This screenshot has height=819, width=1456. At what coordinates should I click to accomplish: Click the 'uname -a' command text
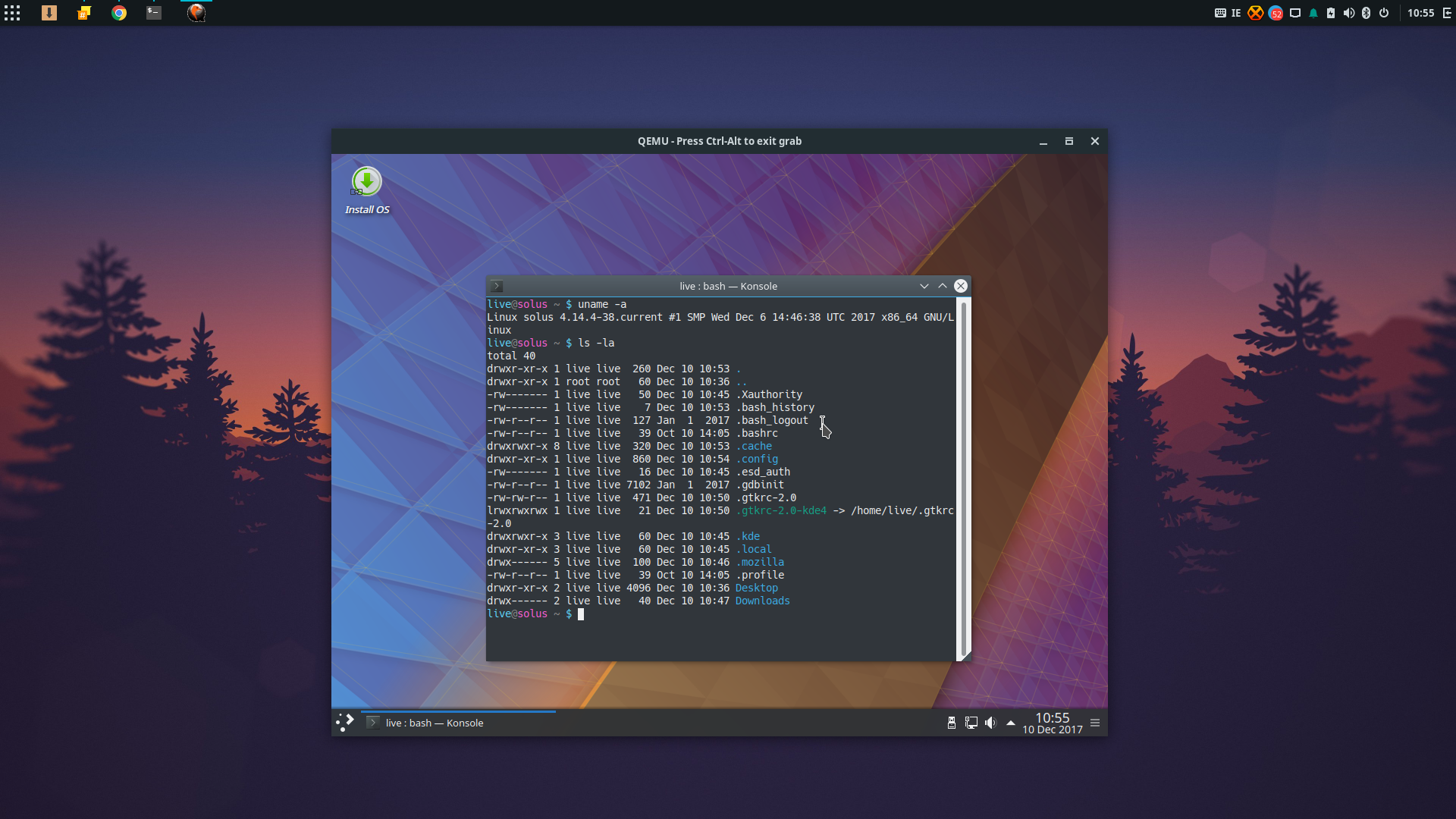pos(602,304)
